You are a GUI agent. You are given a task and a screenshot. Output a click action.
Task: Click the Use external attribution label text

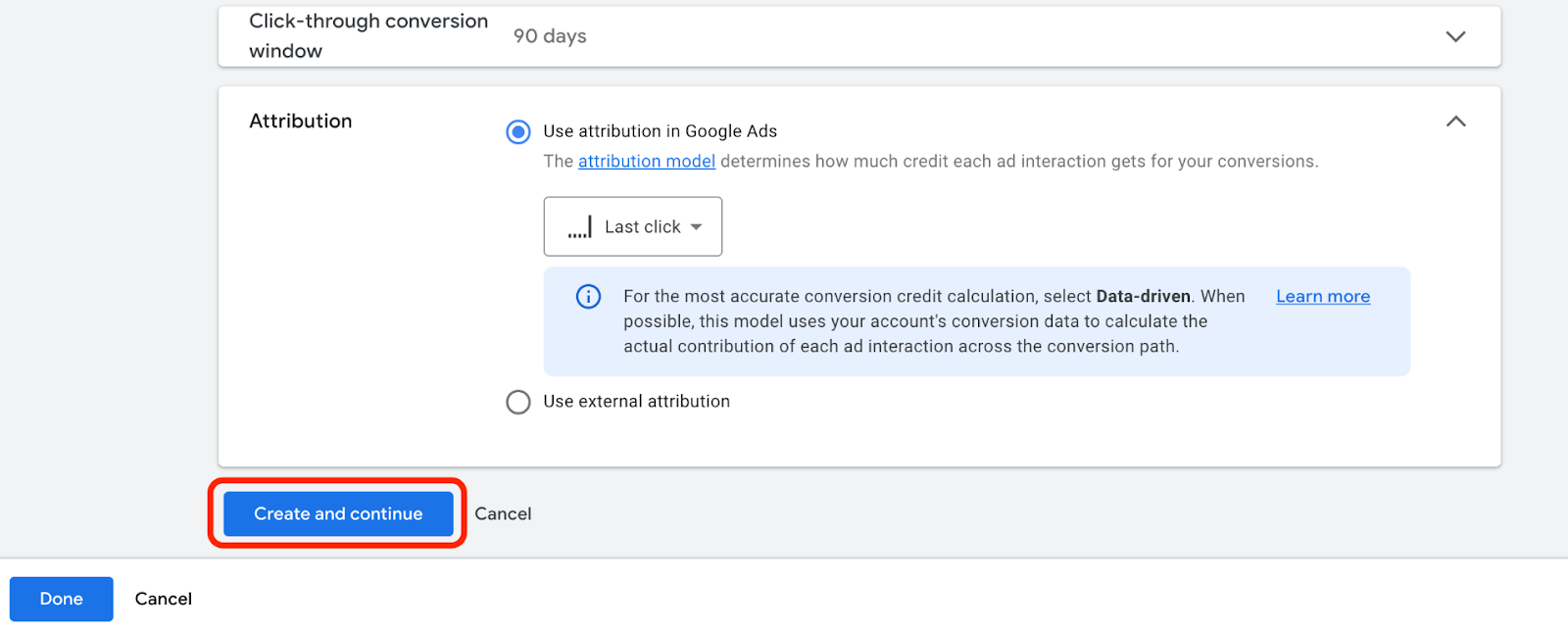pyautogui.click(x=636, y=402)
